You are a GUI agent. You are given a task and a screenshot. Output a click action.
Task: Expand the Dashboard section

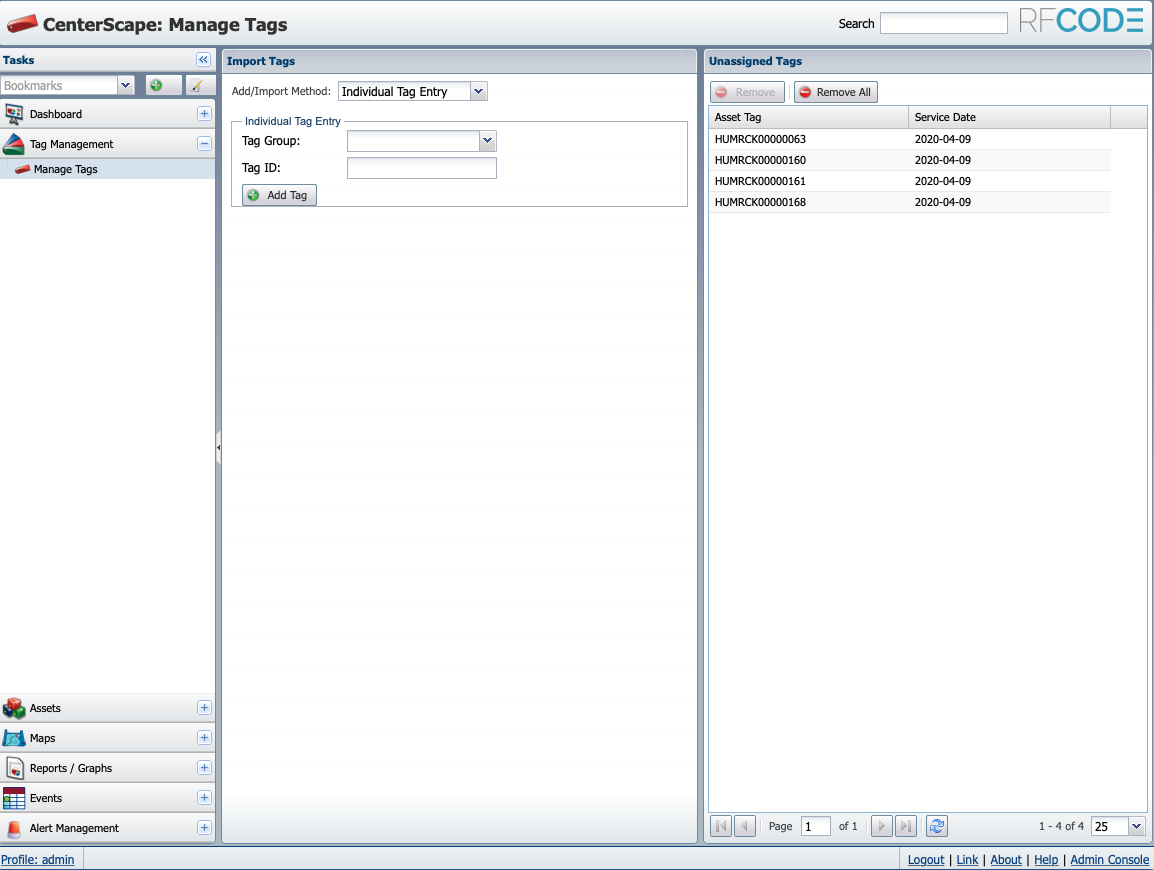click(x=205, y=113)
